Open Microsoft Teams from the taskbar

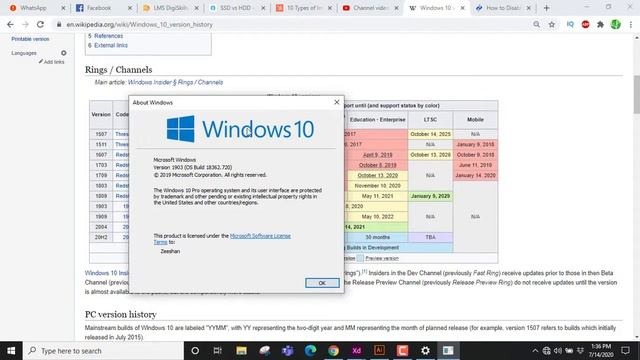coord(287,351)
